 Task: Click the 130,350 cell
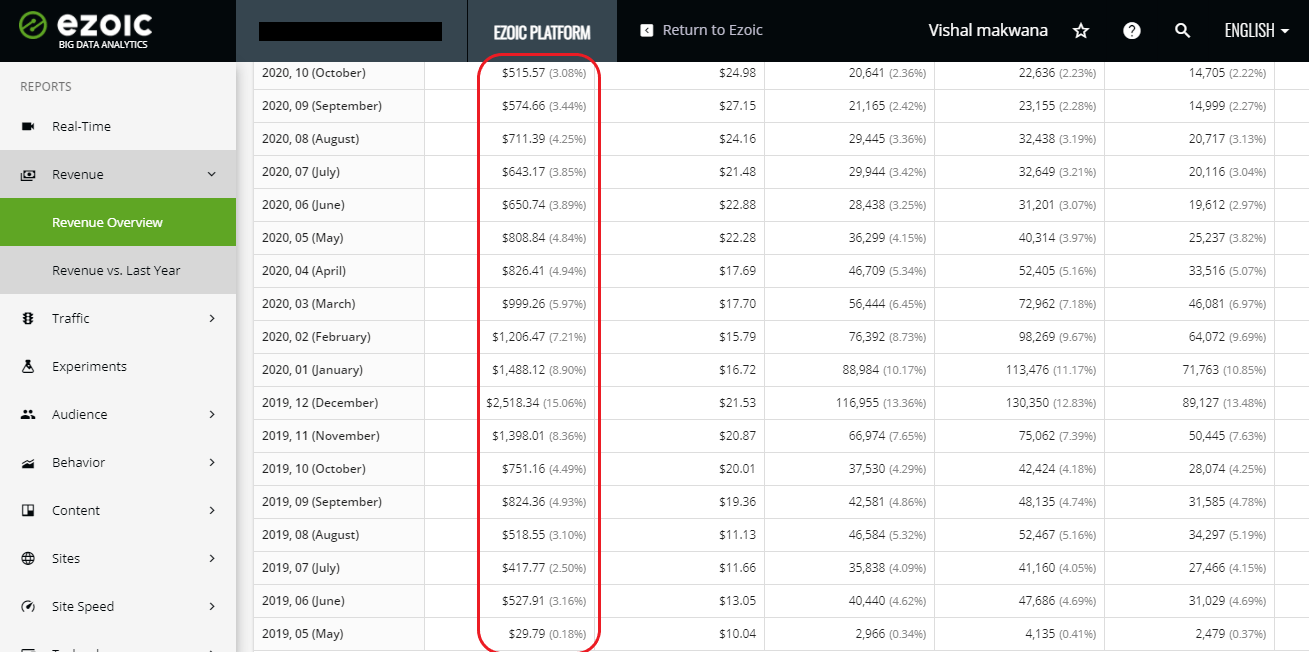[1050, 403]
